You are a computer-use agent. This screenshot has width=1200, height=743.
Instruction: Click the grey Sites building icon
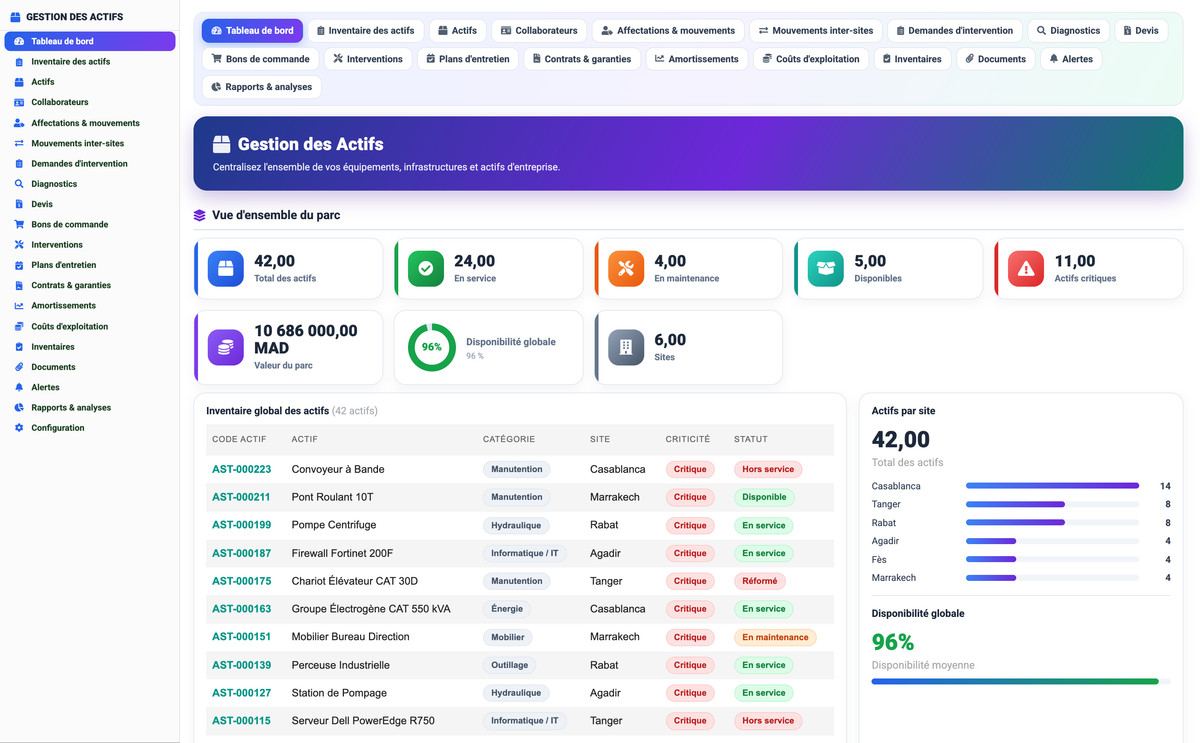click(626, 347)
